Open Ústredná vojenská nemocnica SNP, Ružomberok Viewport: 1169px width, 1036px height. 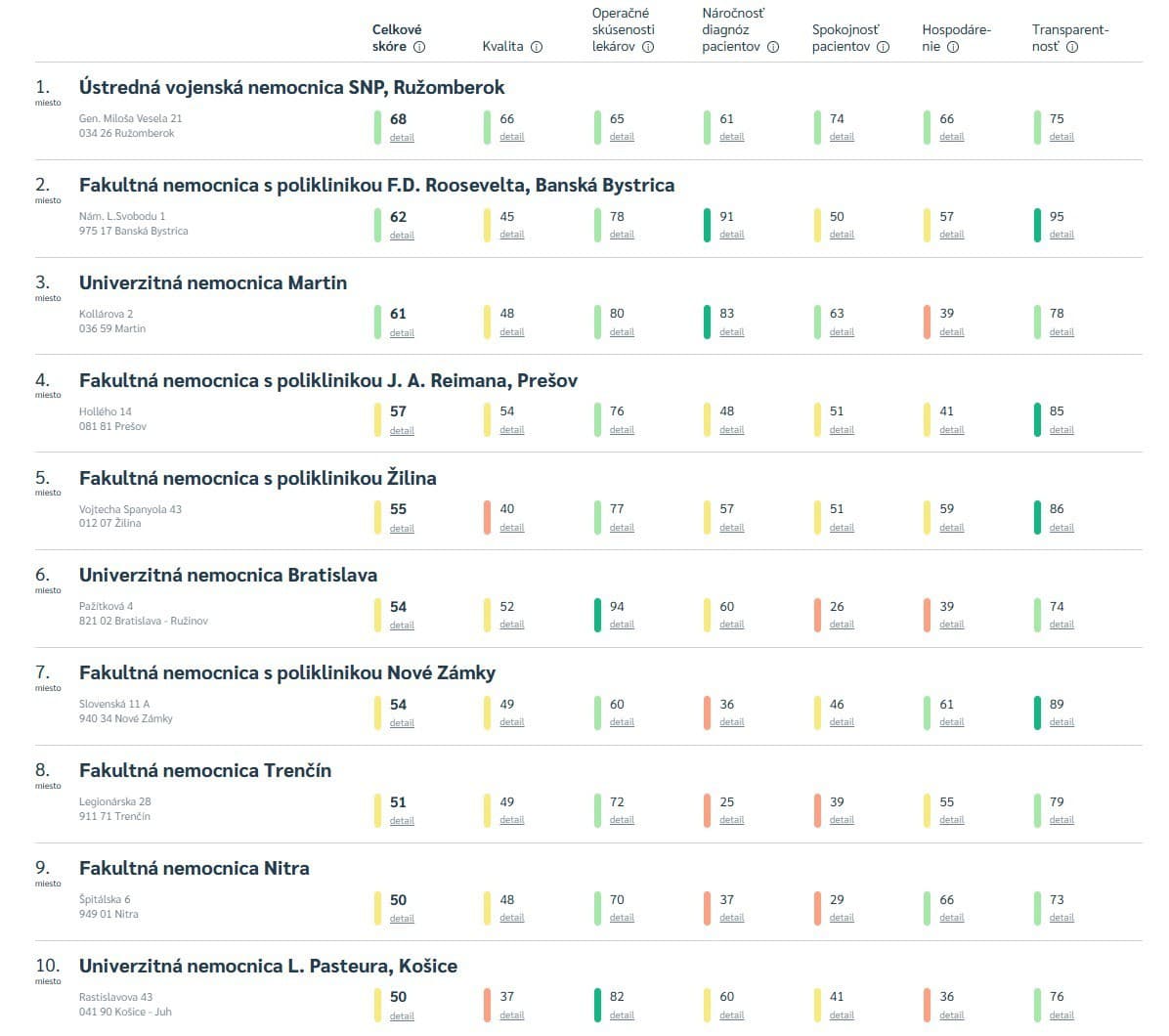pos(291,87)
